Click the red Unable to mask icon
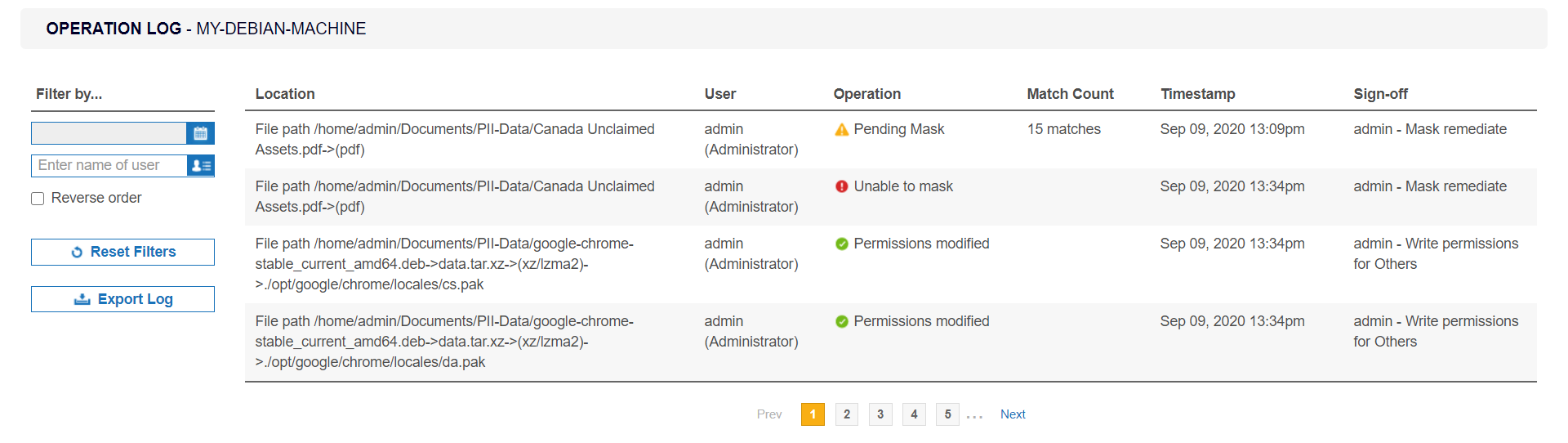Image resolution: width=1568 pixels, height=443 pixels. [x=841, y=187]
